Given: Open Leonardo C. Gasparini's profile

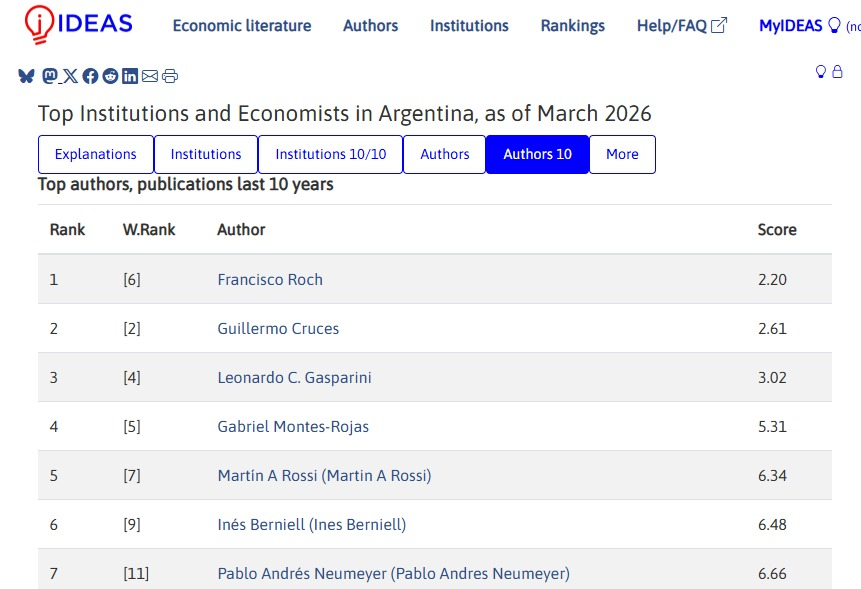Looking at the screenshot, I should coord(294,377).
